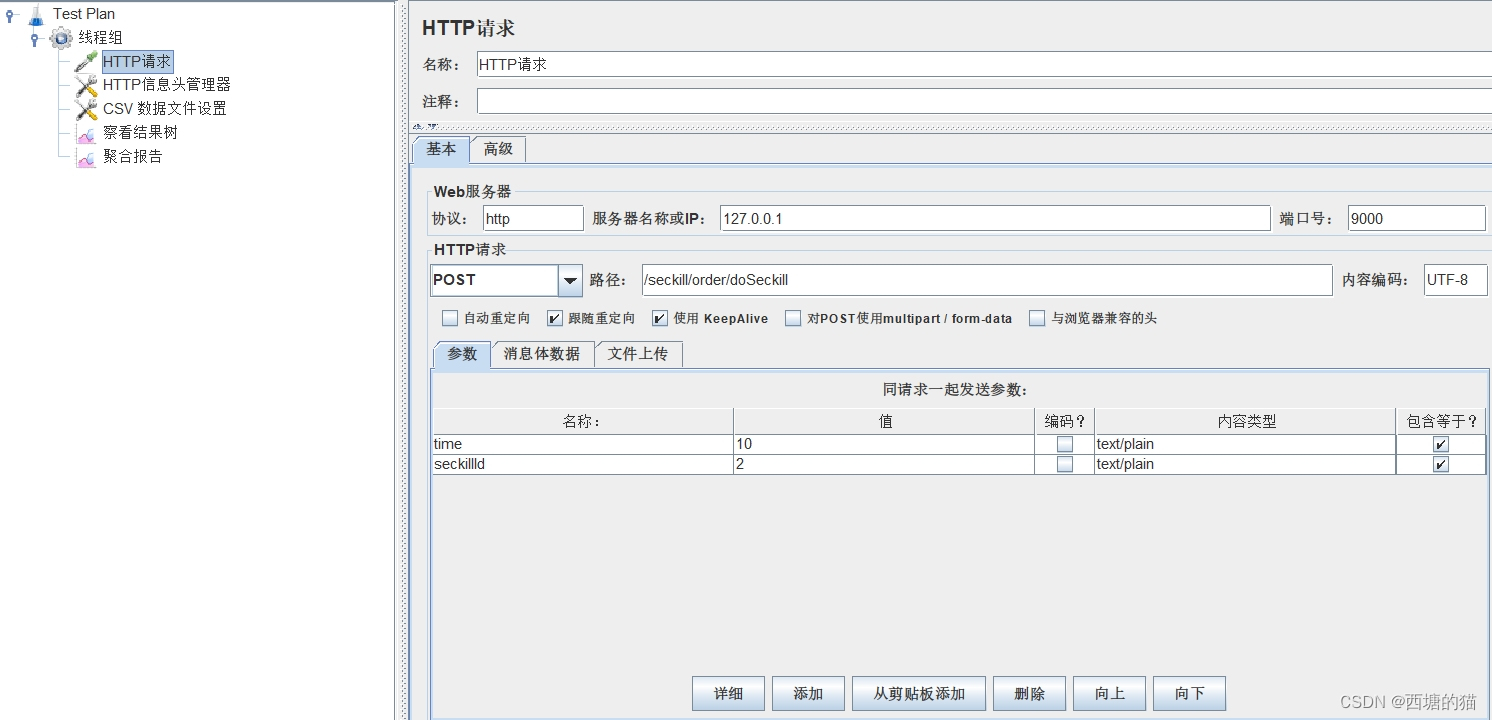Click the 服务器名称或IP field with 127.0.0.1
Screen dimensions: 1492x720
pos(995,219)
